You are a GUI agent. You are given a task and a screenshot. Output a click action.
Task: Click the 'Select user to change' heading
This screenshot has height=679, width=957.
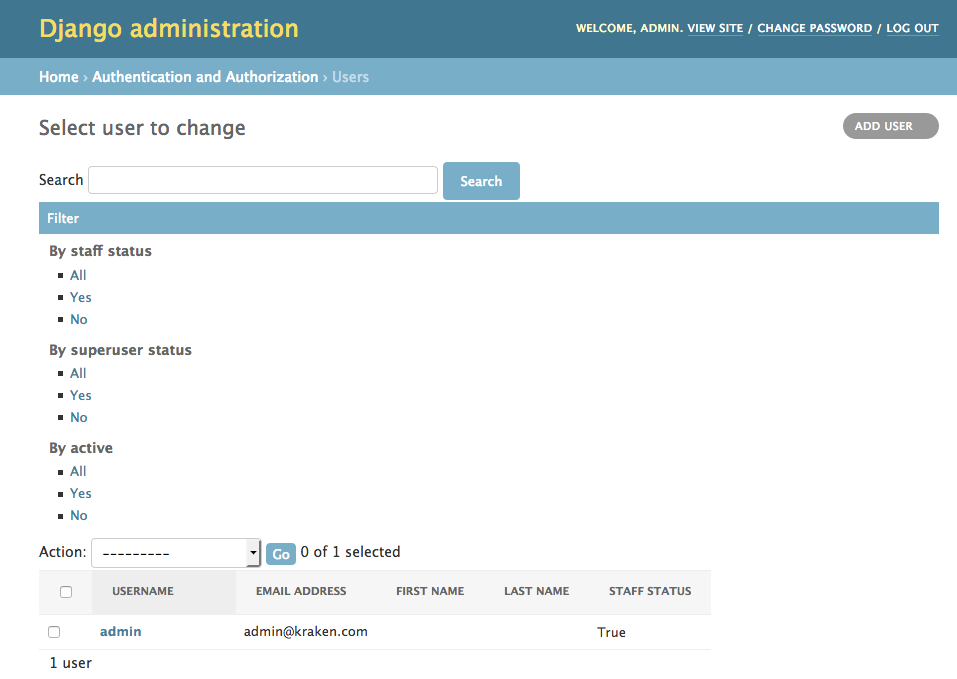[x=142, y=128]
